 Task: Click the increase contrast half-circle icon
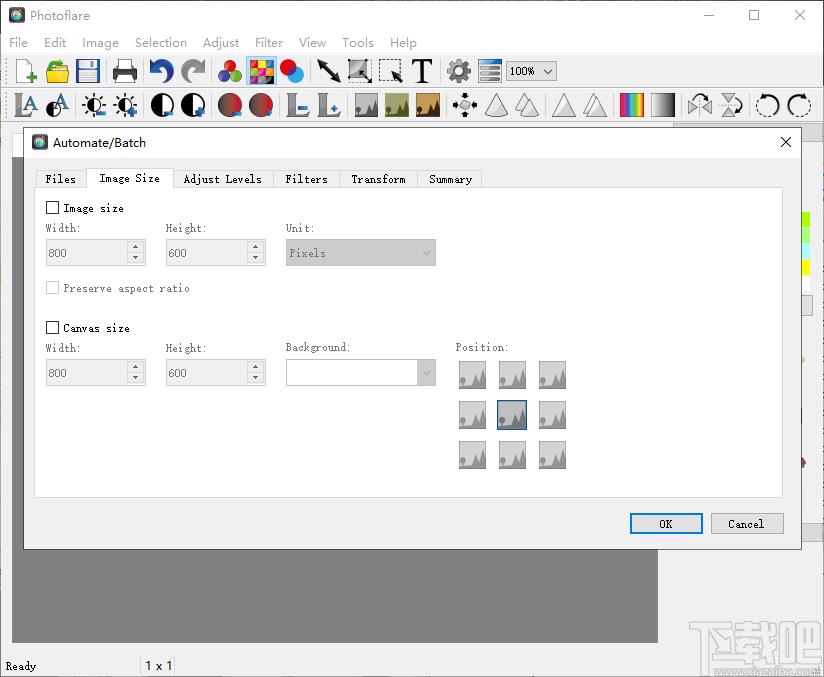pyautogui.click(x=193, y=105)
